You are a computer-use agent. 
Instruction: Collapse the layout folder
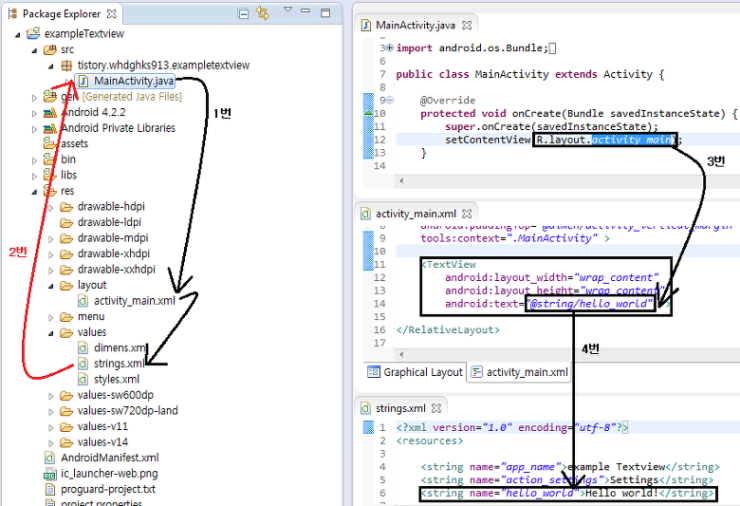(x=51, y=286)
